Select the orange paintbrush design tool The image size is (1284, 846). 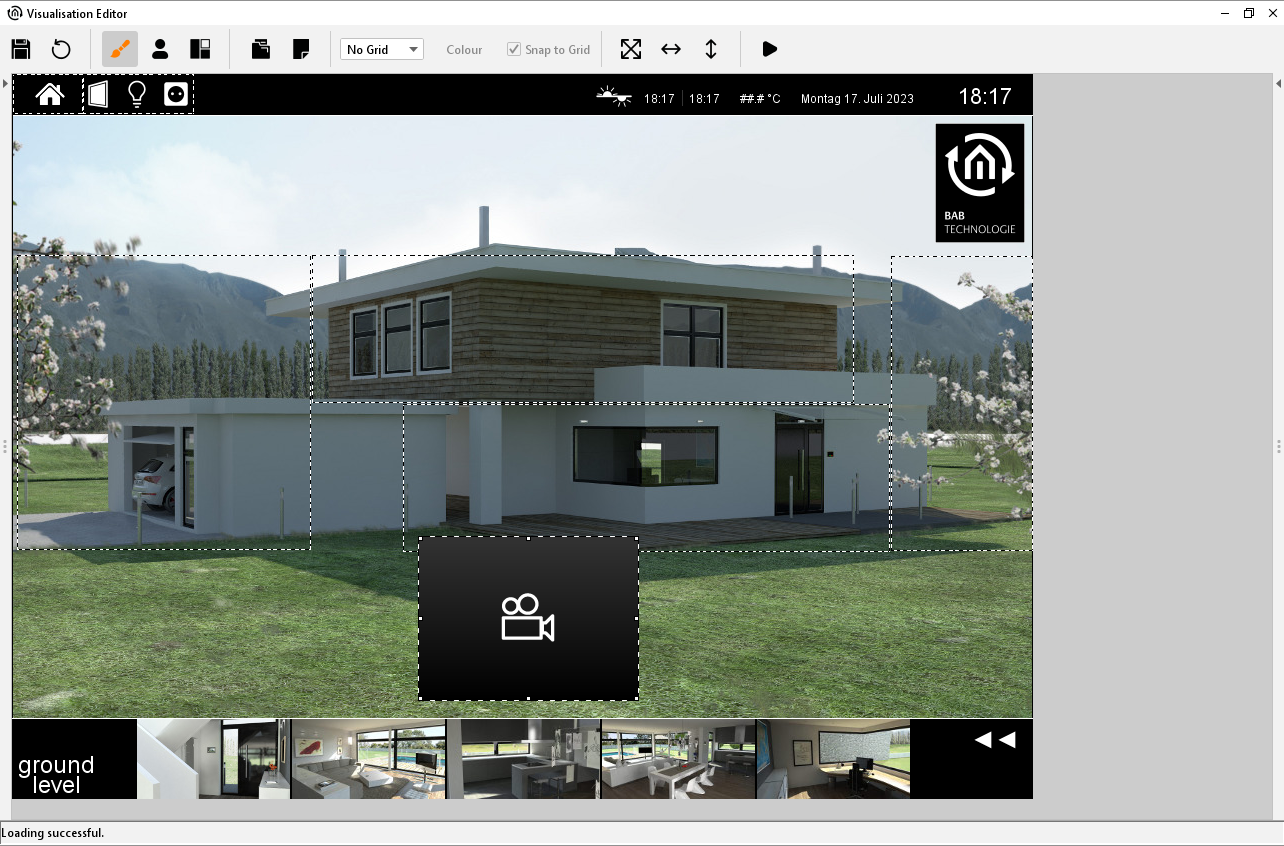pos(120,49)
